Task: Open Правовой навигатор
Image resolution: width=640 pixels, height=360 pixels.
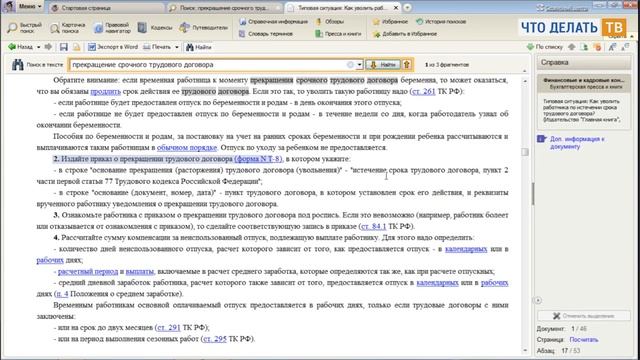Action: pos(112,28)
